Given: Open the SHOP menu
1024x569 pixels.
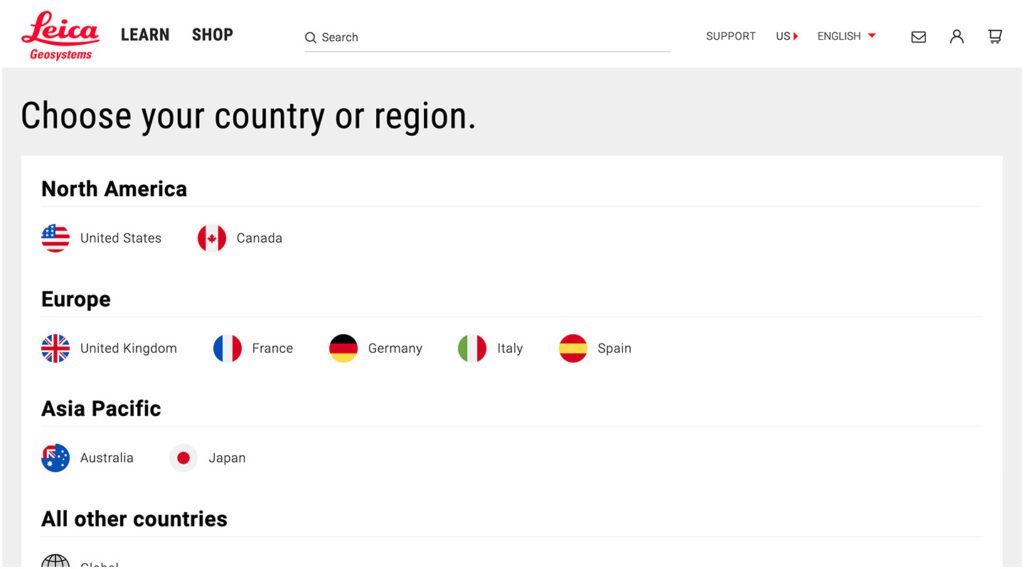Looking at the screenshot, I should (x=212, y=35).
